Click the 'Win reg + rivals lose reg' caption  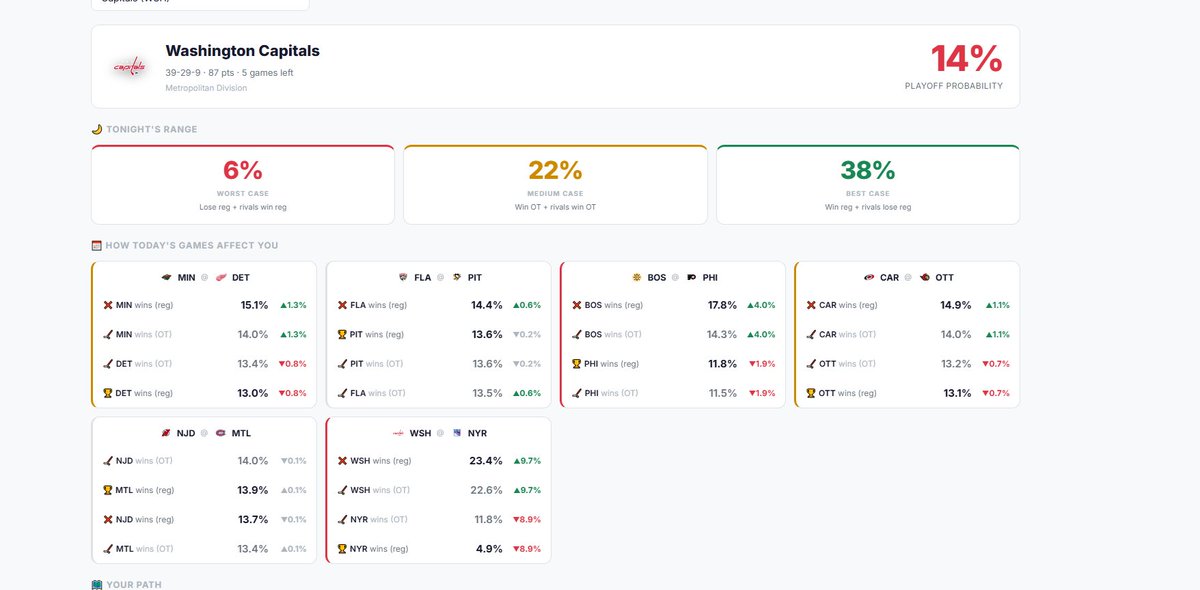click(x=868, y=207)
